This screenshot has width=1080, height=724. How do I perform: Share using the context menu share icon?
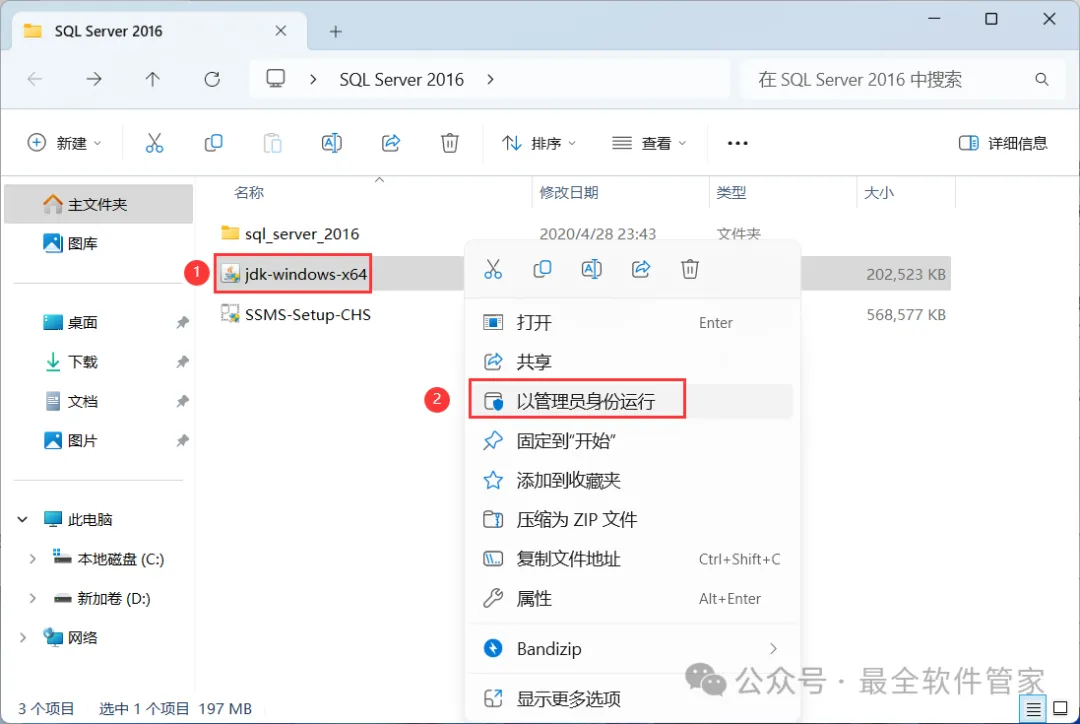click(641, 269)
